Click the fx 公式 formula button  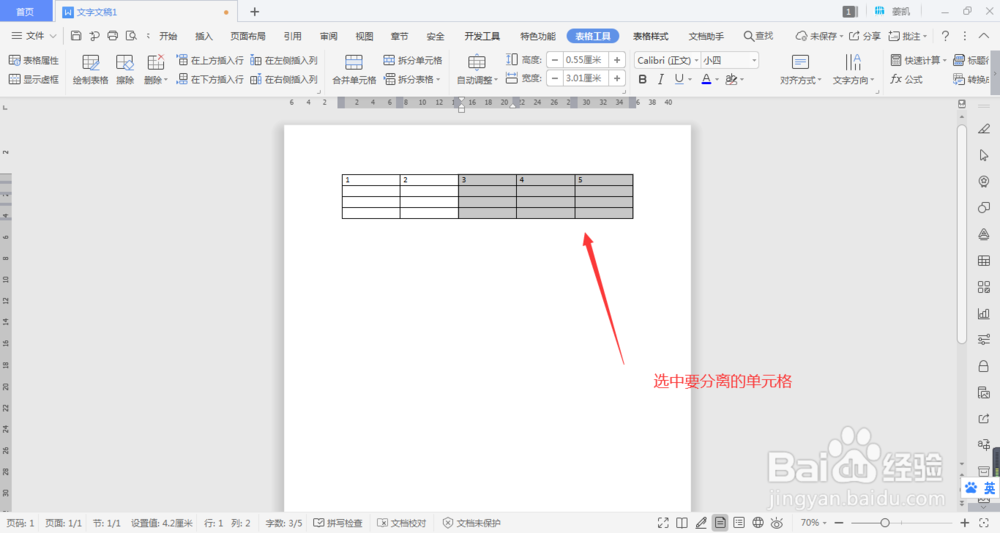906,79
